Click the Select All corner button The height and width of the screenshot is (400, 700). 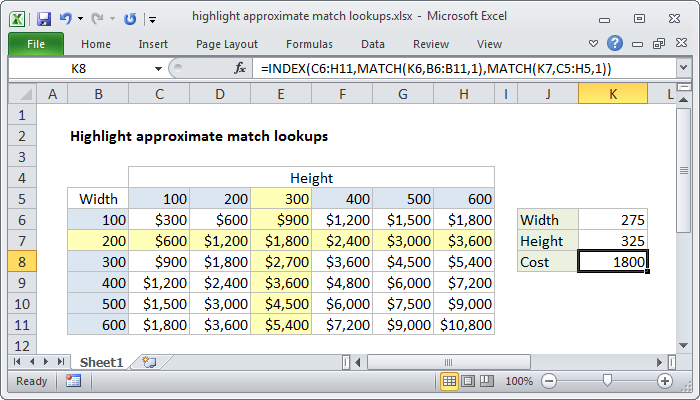click(x=22, y=94)
